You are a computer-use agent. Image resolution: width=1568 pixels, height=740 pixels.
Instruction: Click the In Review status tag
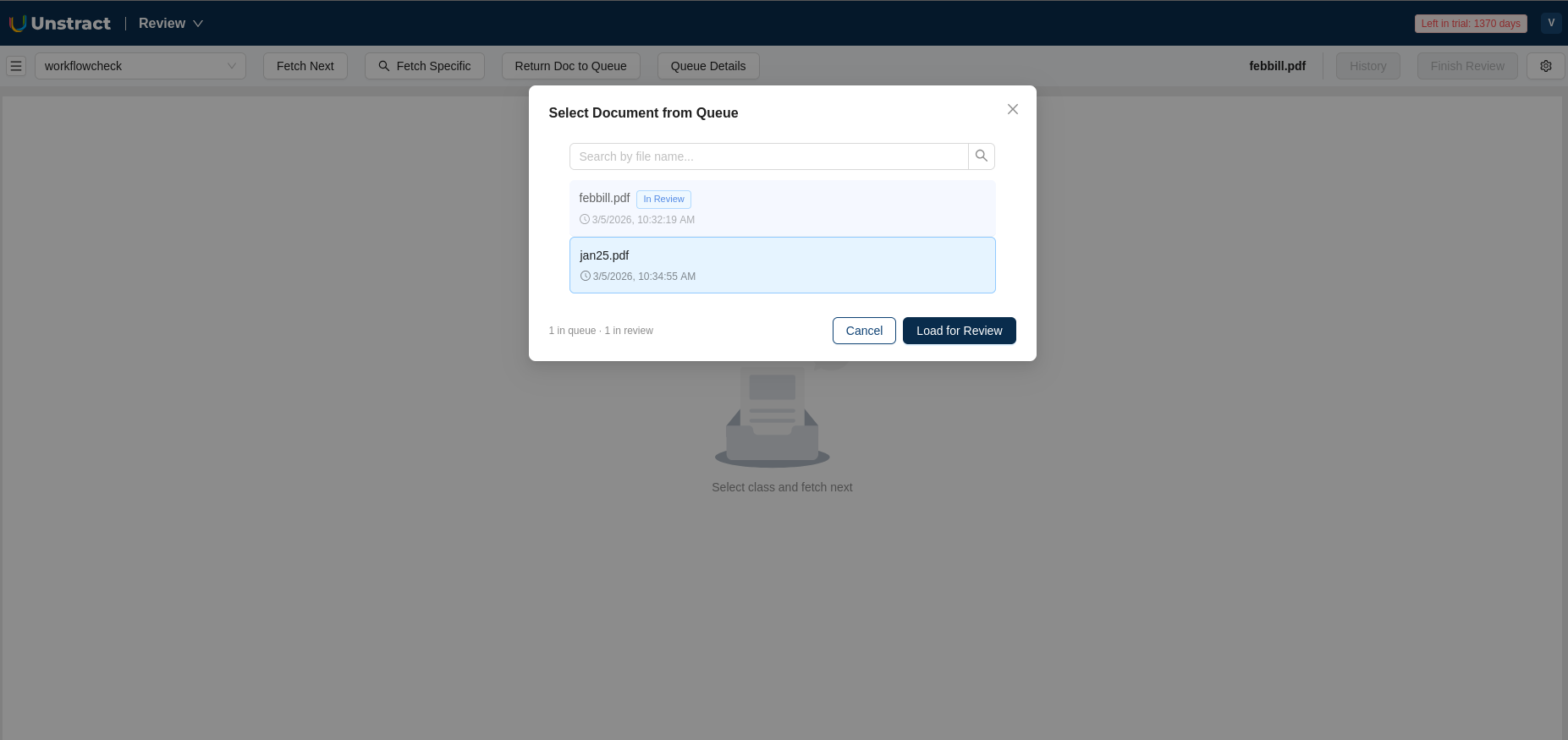tap(663, 200)
